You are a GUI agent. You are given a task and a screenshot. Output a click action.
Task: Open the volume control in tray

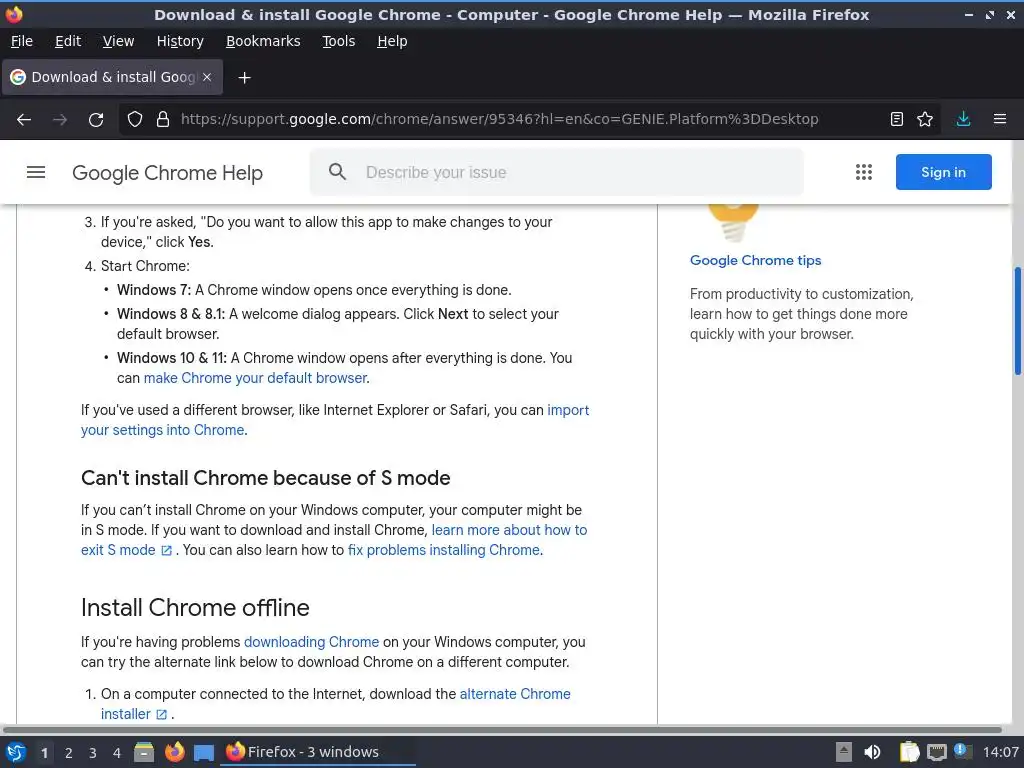(872, 752)
